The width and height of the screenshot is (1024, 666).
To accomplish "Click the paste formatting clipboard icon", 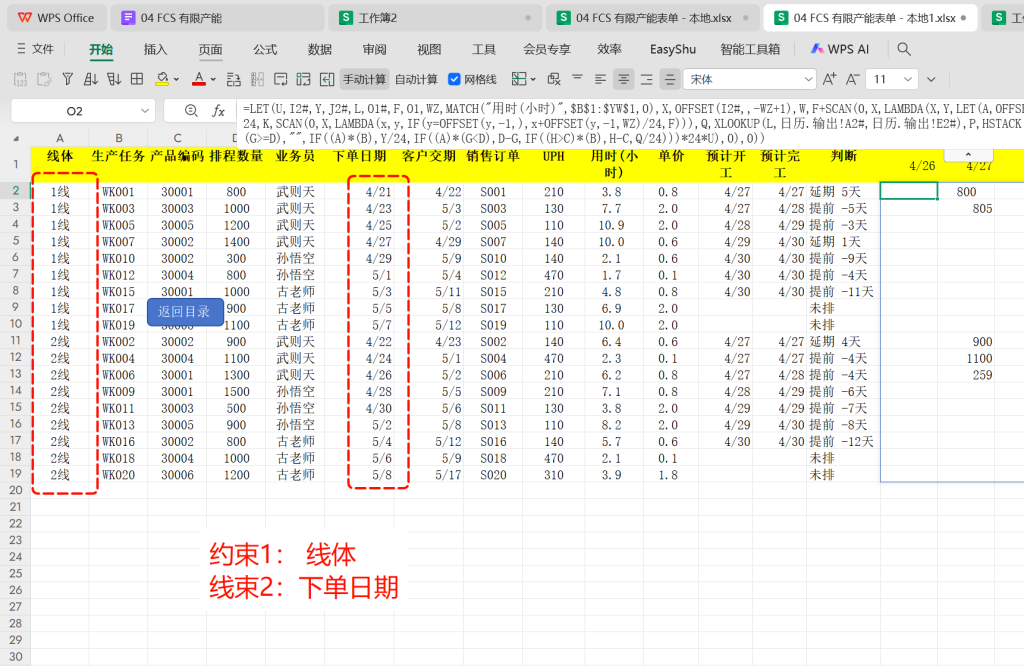I will point(44,80).
